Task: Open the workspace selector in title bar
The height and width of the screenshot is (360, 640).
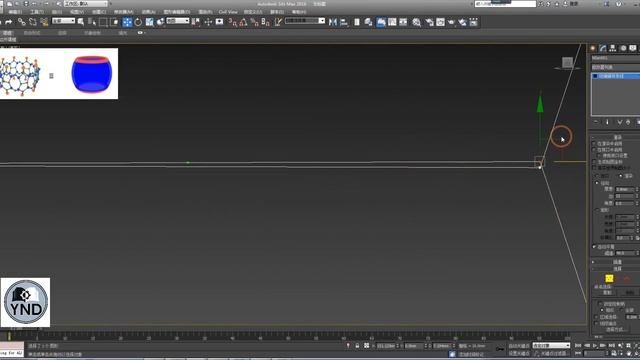Action: point(85,4)
